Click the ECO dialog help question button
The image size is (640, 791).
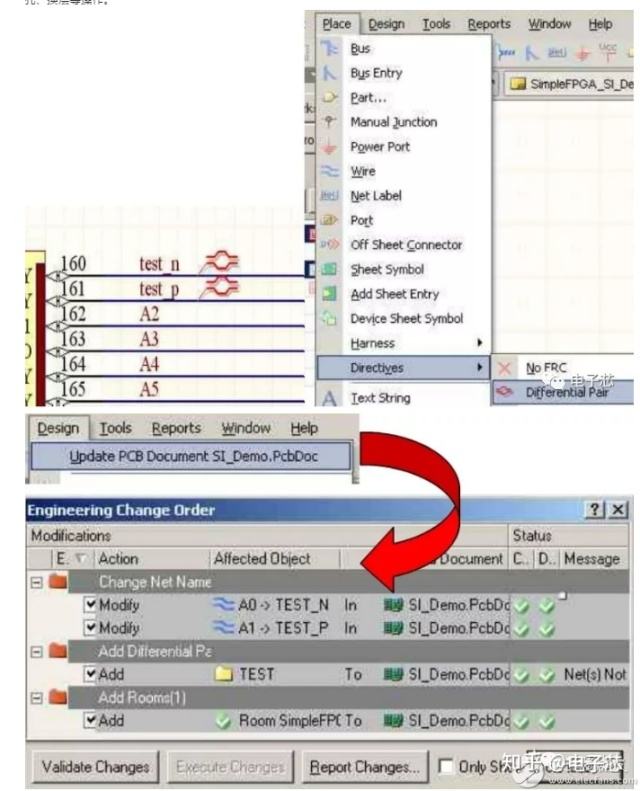595,510
